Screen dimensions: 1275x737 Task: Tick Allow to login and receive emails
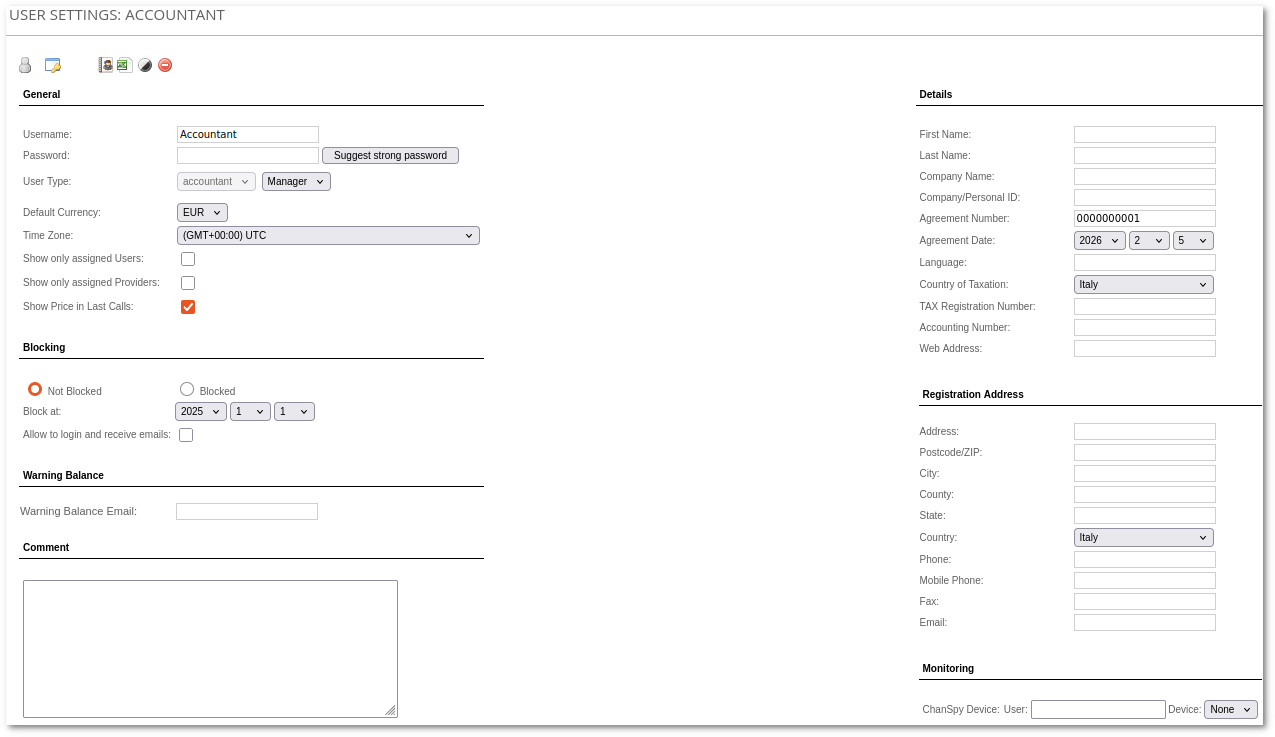pos(186,435)
